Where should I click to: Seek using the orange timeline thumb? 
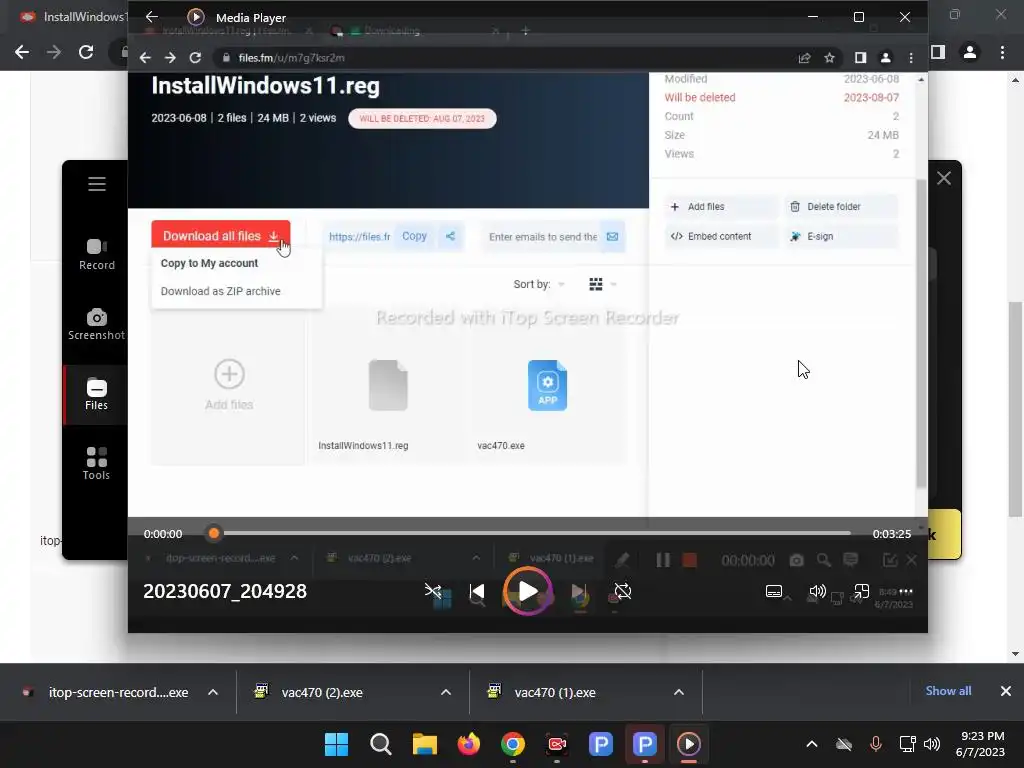click(214, 534)
